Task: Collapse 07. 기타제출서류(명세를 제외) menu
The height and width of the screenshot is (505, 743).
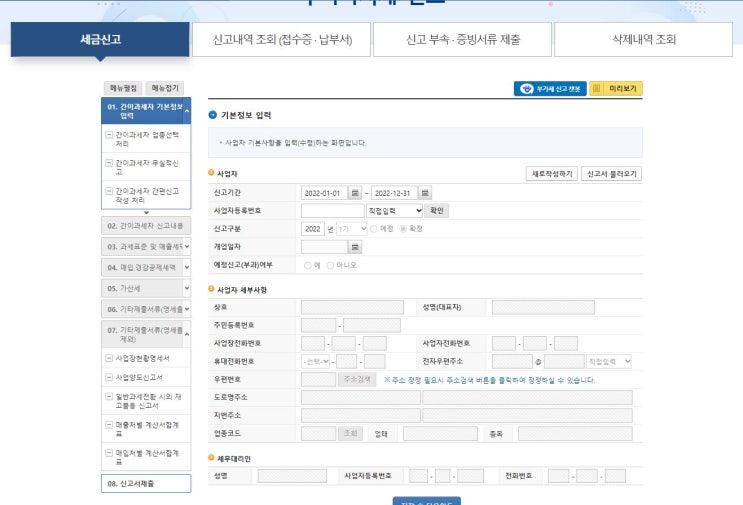Action: click(x=187, y=334)
